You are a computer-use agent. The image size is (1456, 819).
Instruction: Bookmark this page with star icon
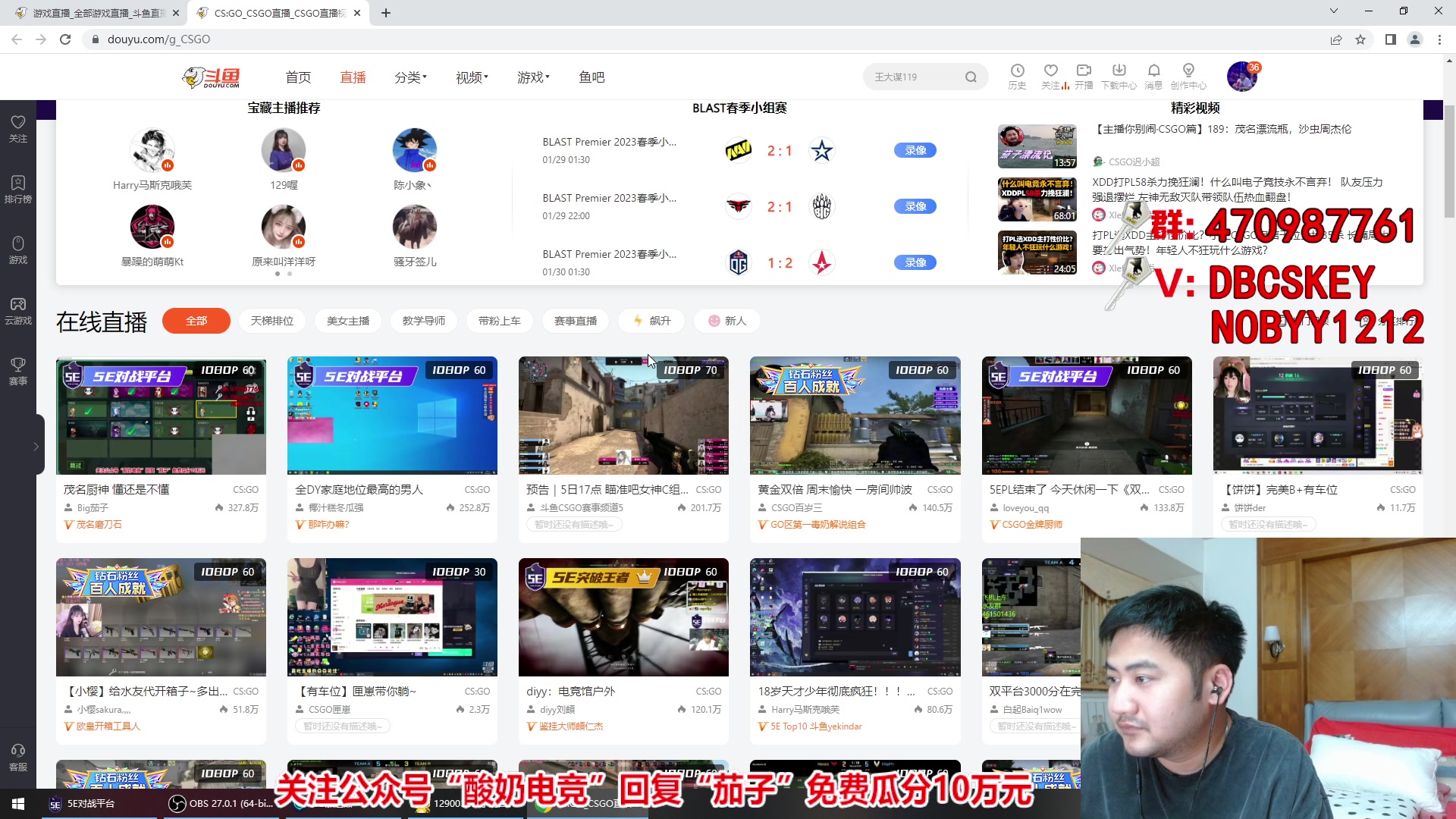point(1360,39)
